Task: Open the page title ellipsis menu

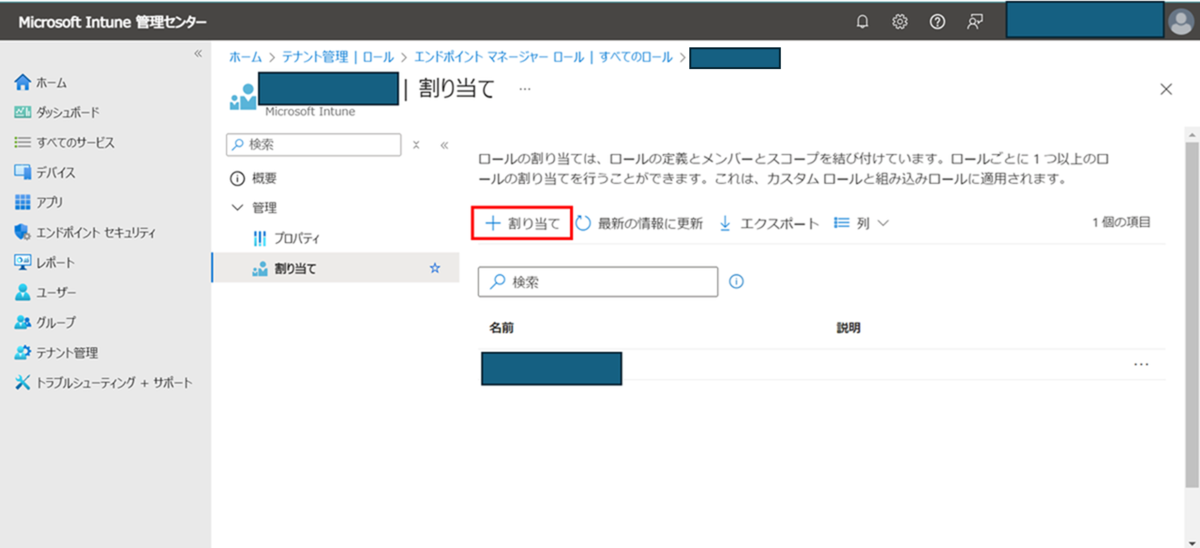Action: (x=524, y=88)
